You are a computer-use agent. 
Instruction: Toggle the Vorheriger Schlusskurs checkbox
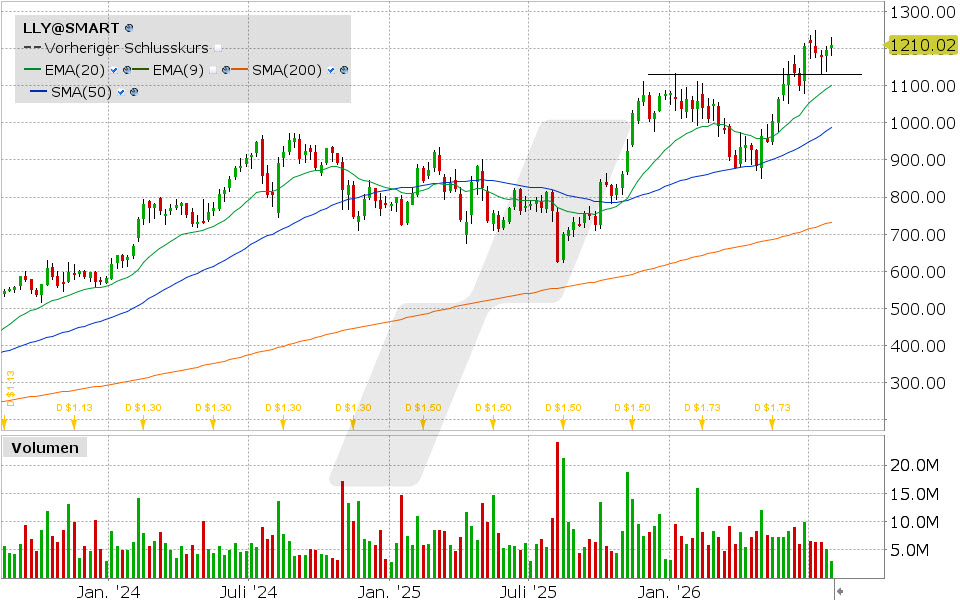click(218, 48)
